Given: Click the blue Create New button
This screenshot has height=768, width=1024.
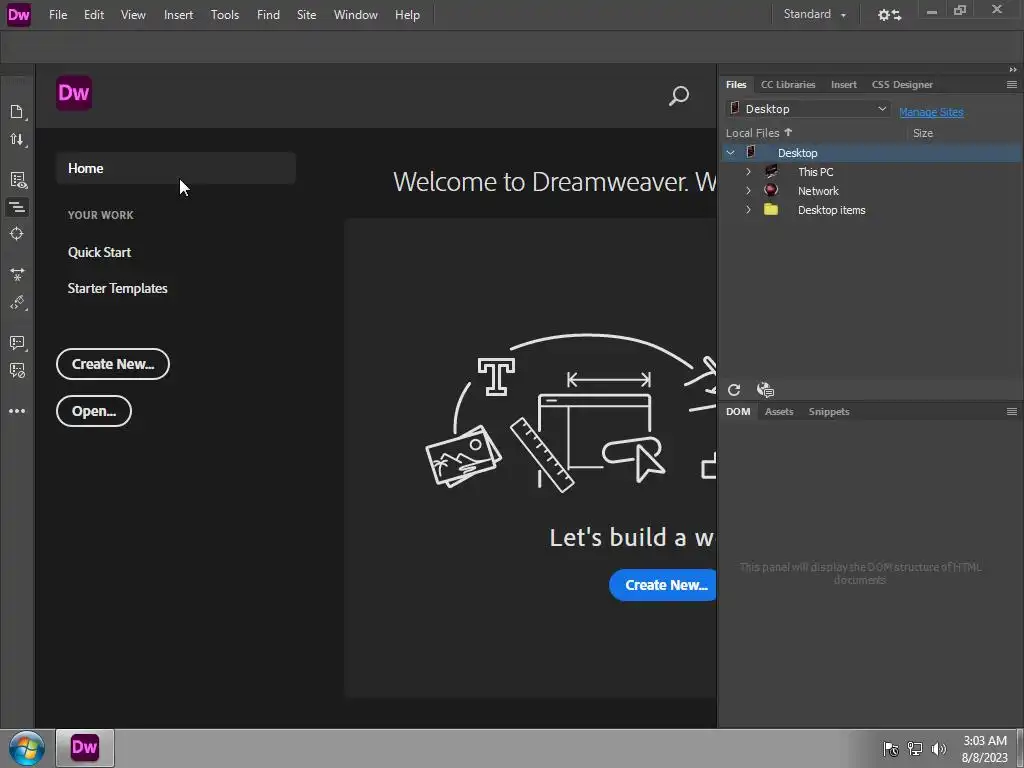Looking at the screenshot, I should click(x=663, y=584).
